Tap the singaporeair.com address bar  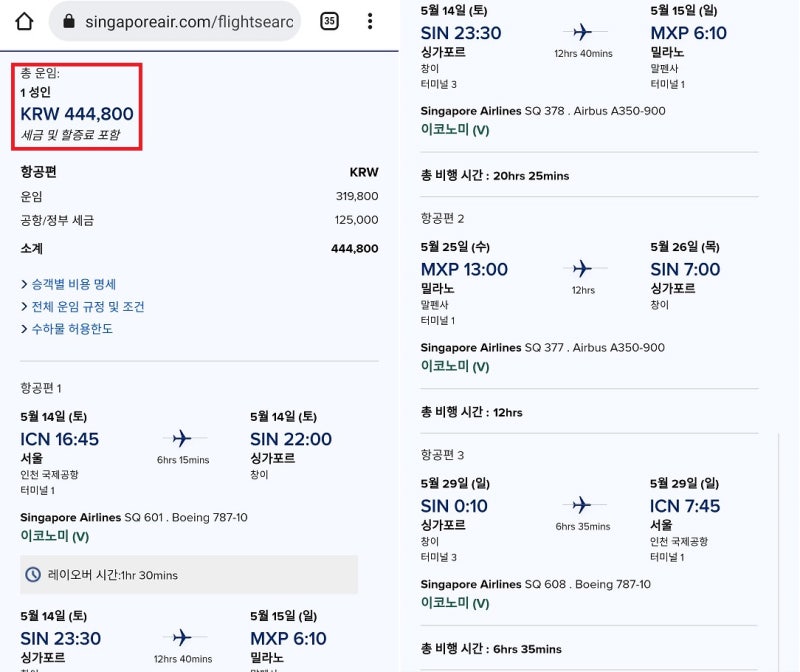click(x=188, y=21)
